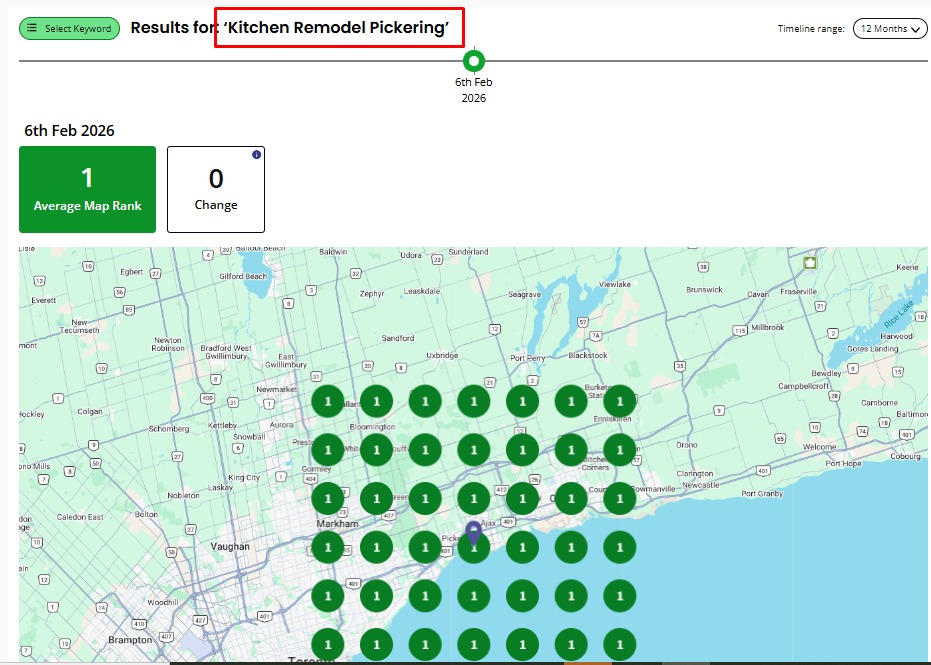Click the Change value card
Viewport: 931px width, 665px height.
tap(216, 189)
